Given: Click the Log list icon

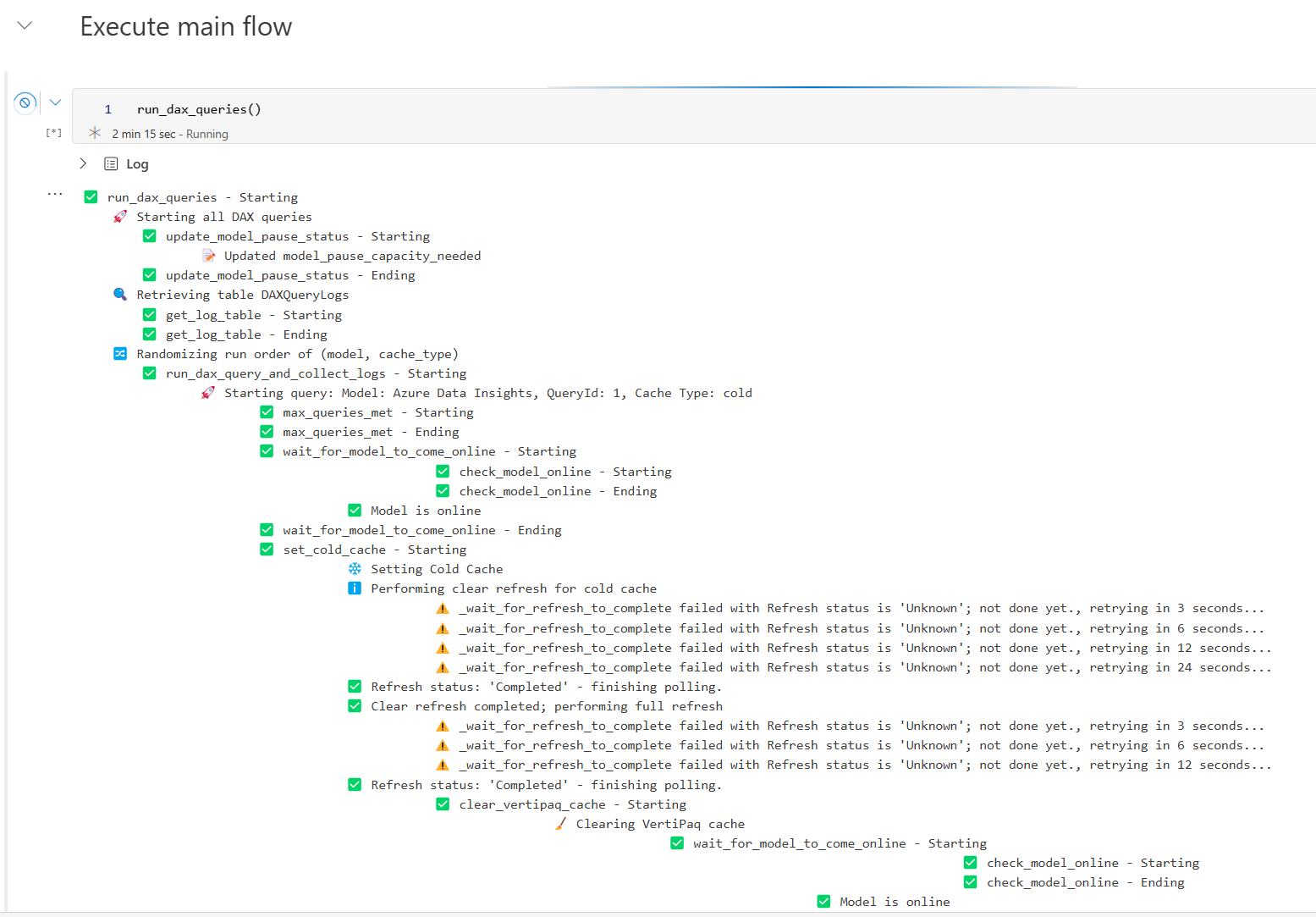Looking at the screenshot, I should click(x=111, y=163).
